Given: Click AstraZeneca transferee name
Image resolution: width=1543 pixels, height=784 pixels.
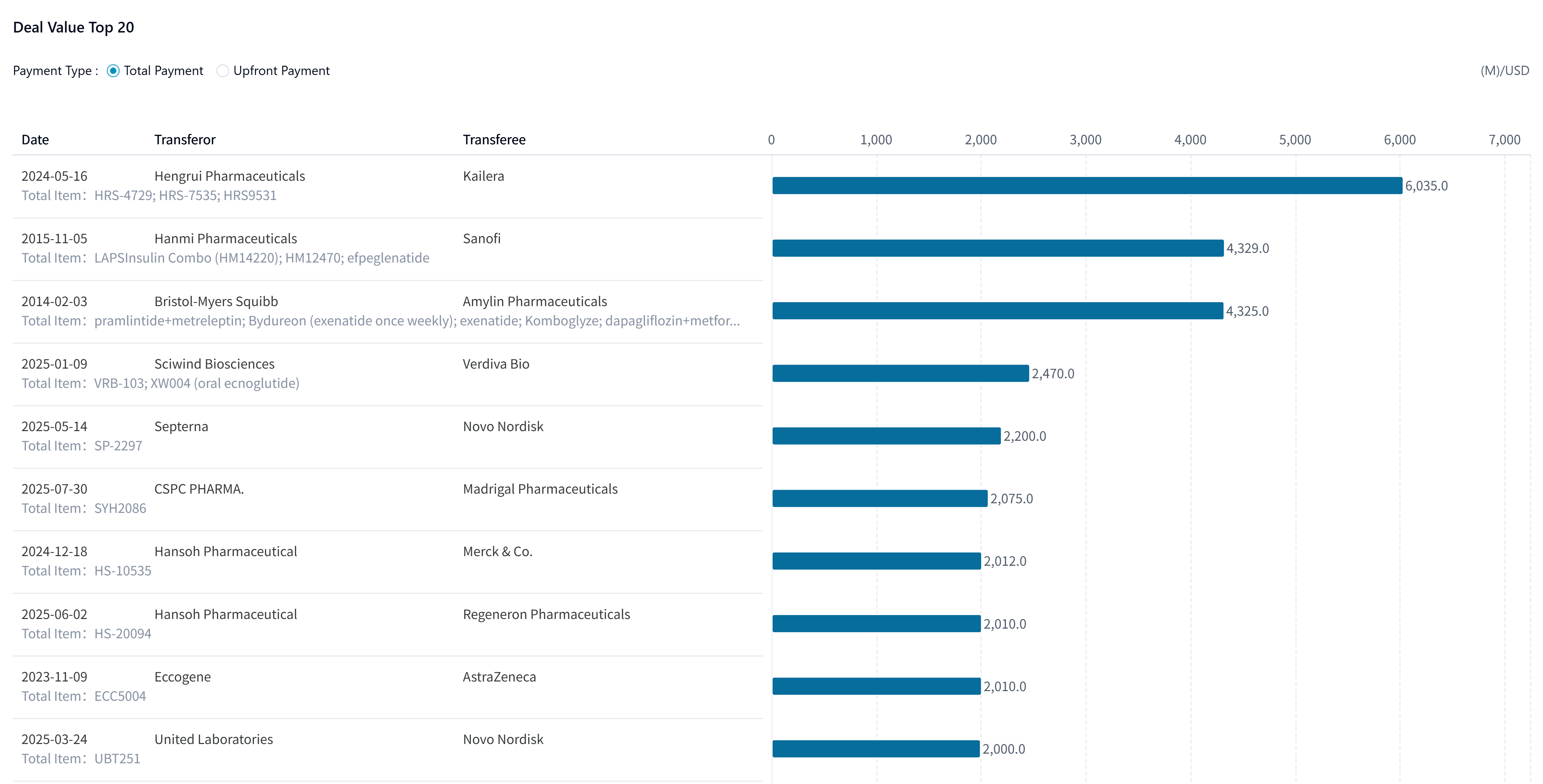Looking at the screenshot, I should (500, 677).
